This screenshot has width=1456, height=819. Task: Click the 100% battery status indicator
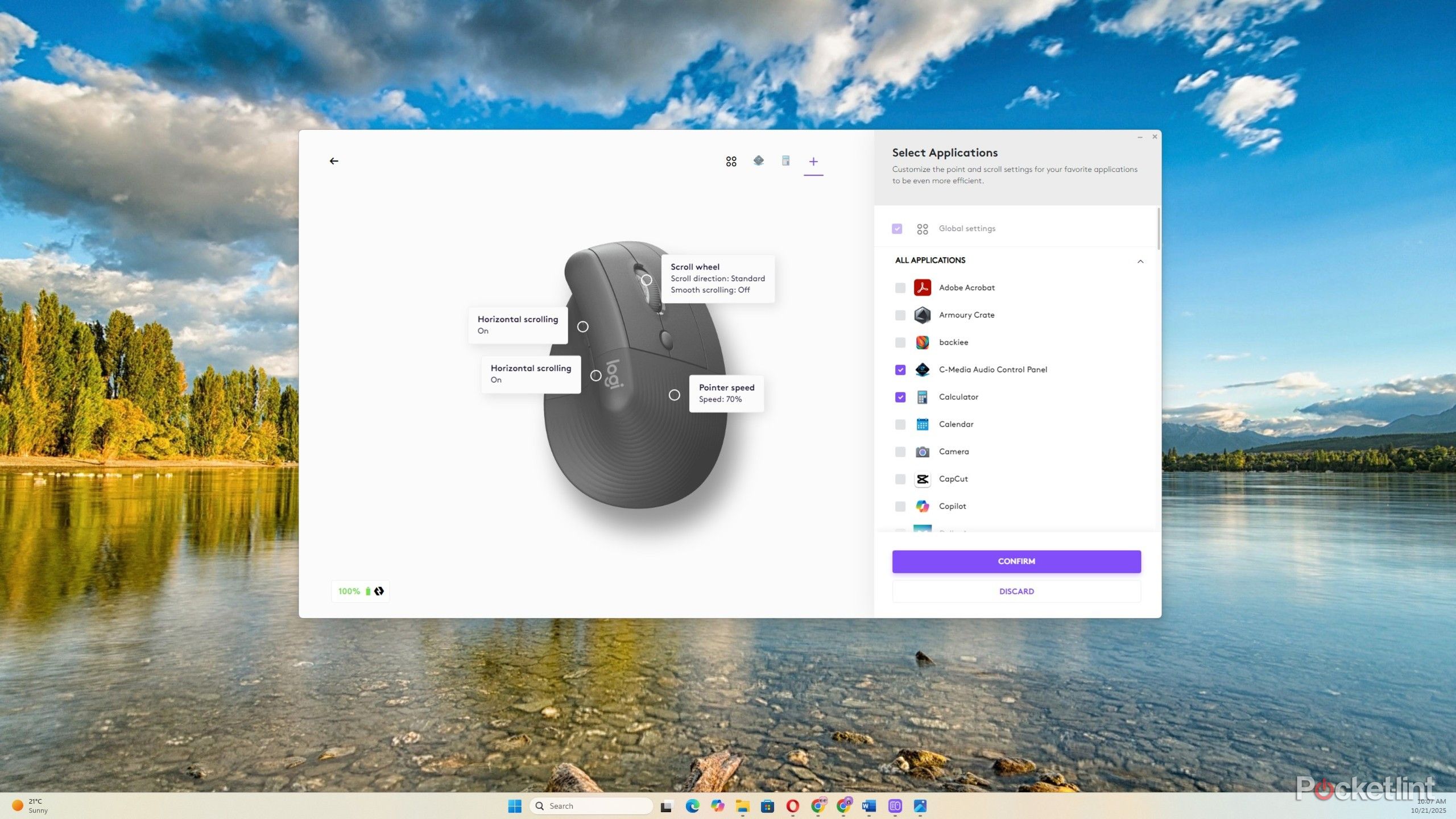coord(360,591)
